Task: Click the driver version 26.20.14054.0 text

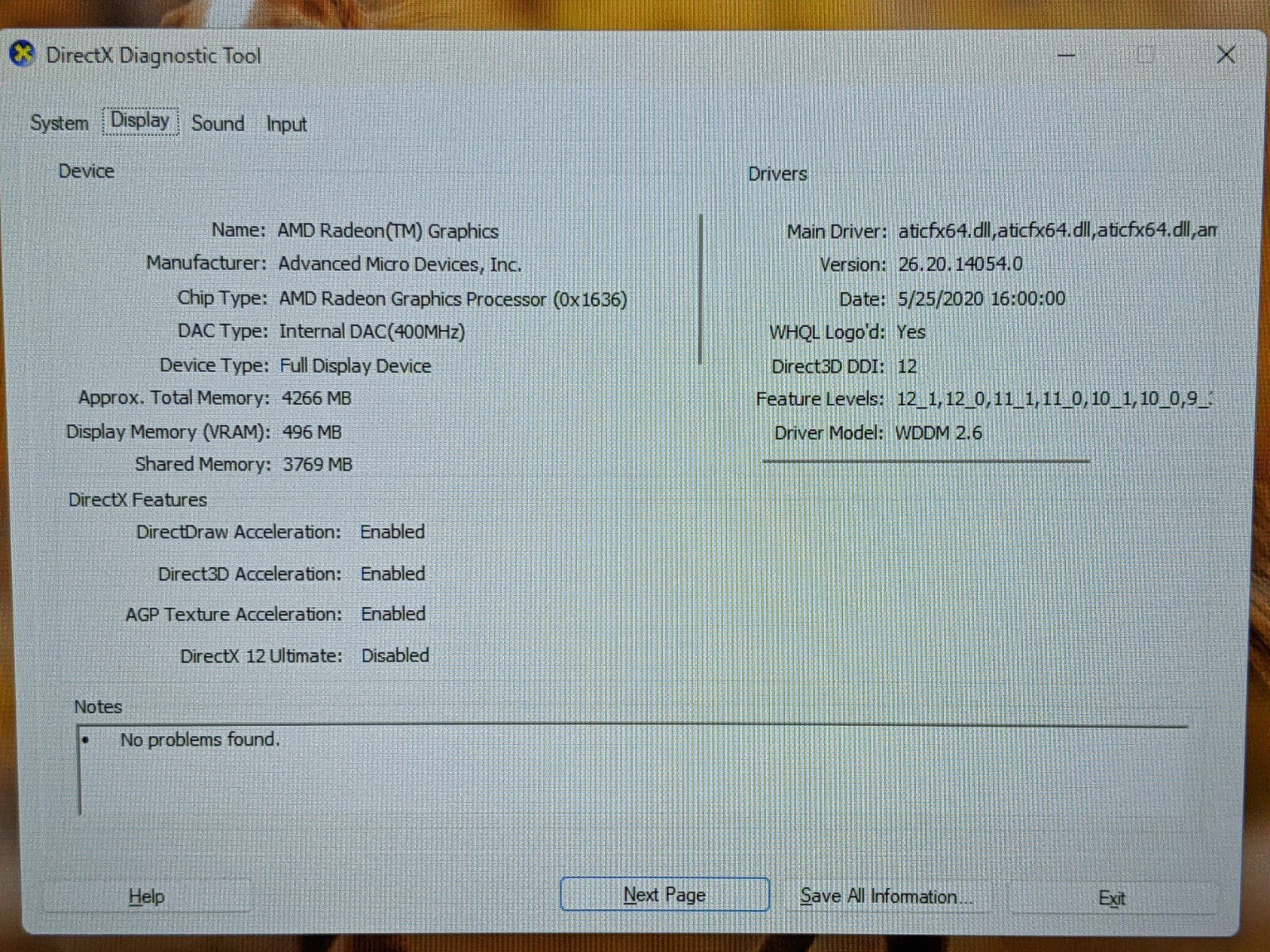Action: 960,265
